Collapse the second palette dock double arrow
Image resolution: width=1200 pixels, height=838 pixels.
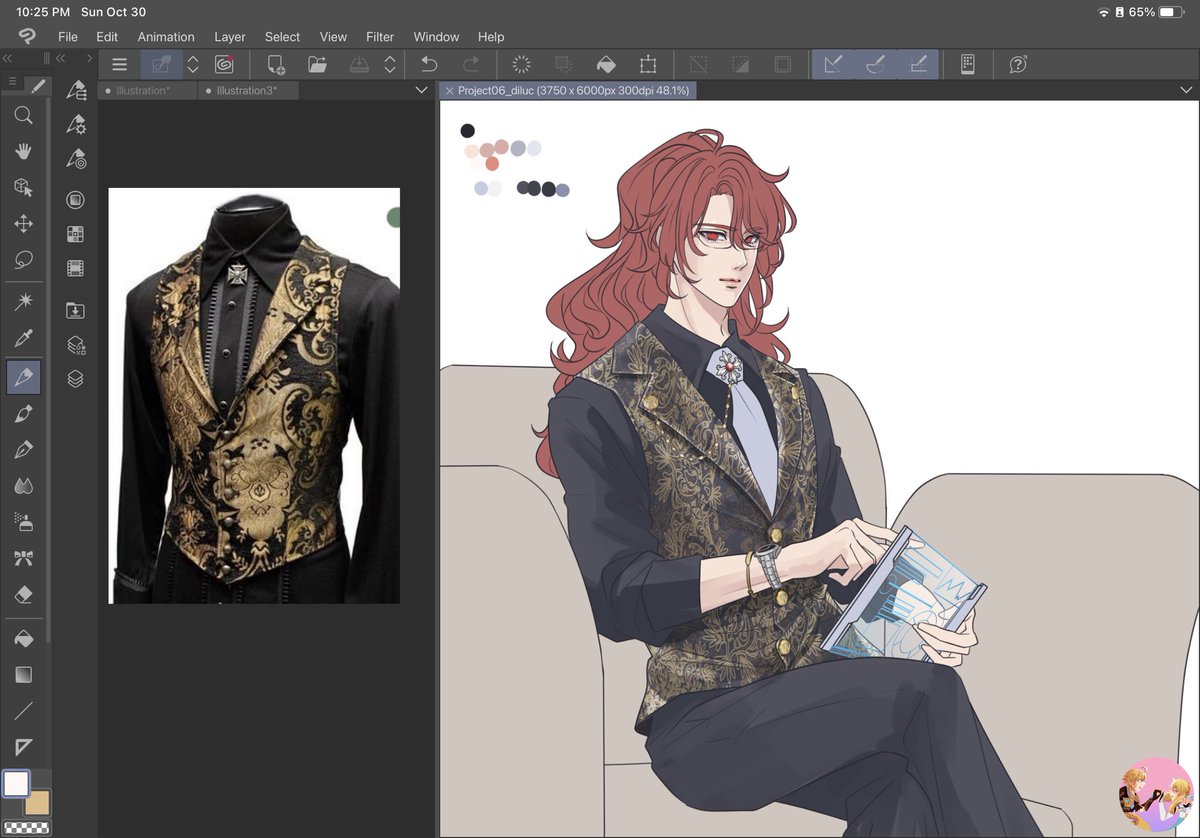tap(61, 58)
